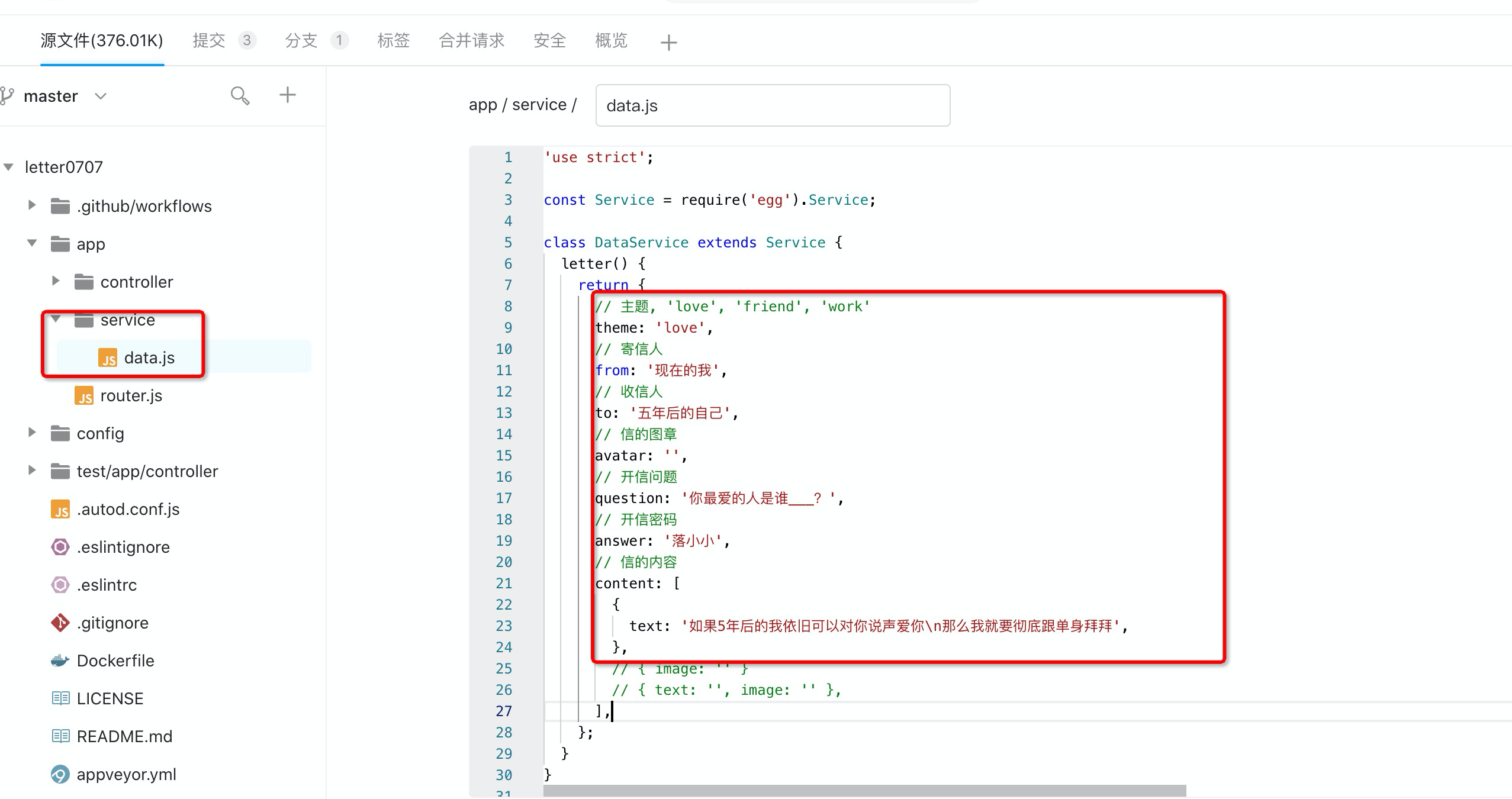Click the data.js filename input field
Image resolution: width=1512 pixels, height=799 pixels.
(772, 105)
